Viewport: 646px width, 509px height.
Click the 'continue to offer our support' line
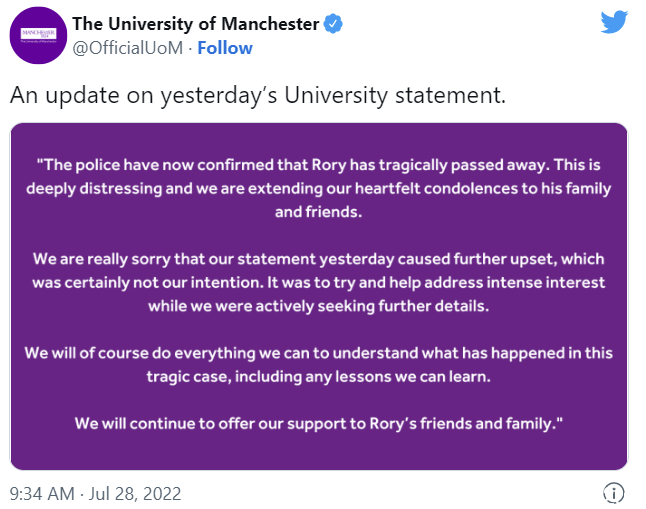click(319, 424)
